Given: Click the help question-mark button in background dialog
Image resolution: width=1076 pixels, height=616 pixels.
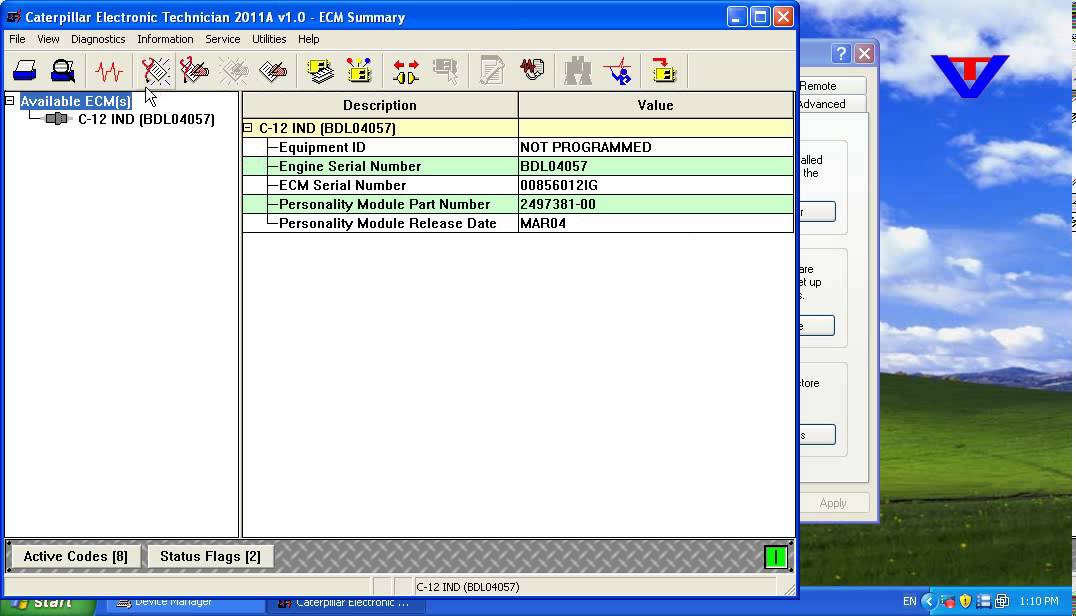Looking at the screenshot, I should (x=841, y=54).
